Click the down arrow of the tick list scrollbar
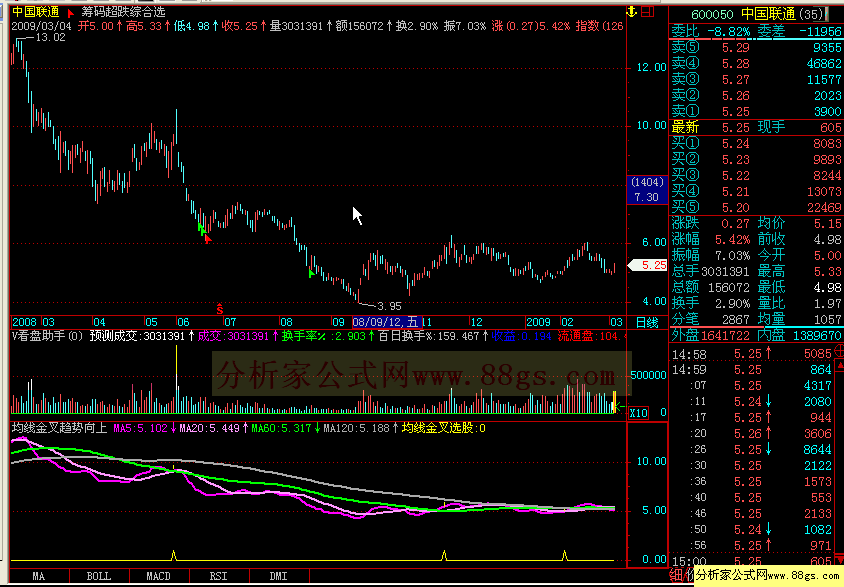The height and width of the screenshot is (587, 844). pos(839,560)
